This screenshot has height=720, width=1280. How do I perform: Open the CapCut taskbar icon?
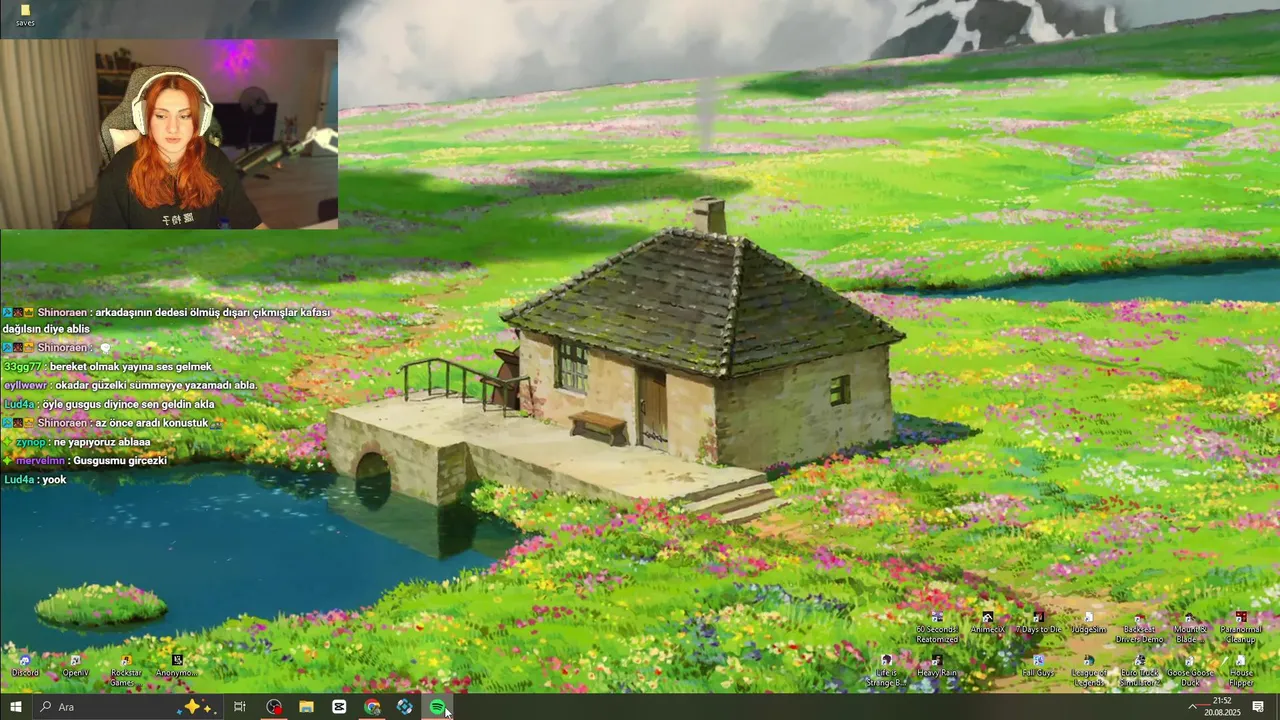[339, 707]
